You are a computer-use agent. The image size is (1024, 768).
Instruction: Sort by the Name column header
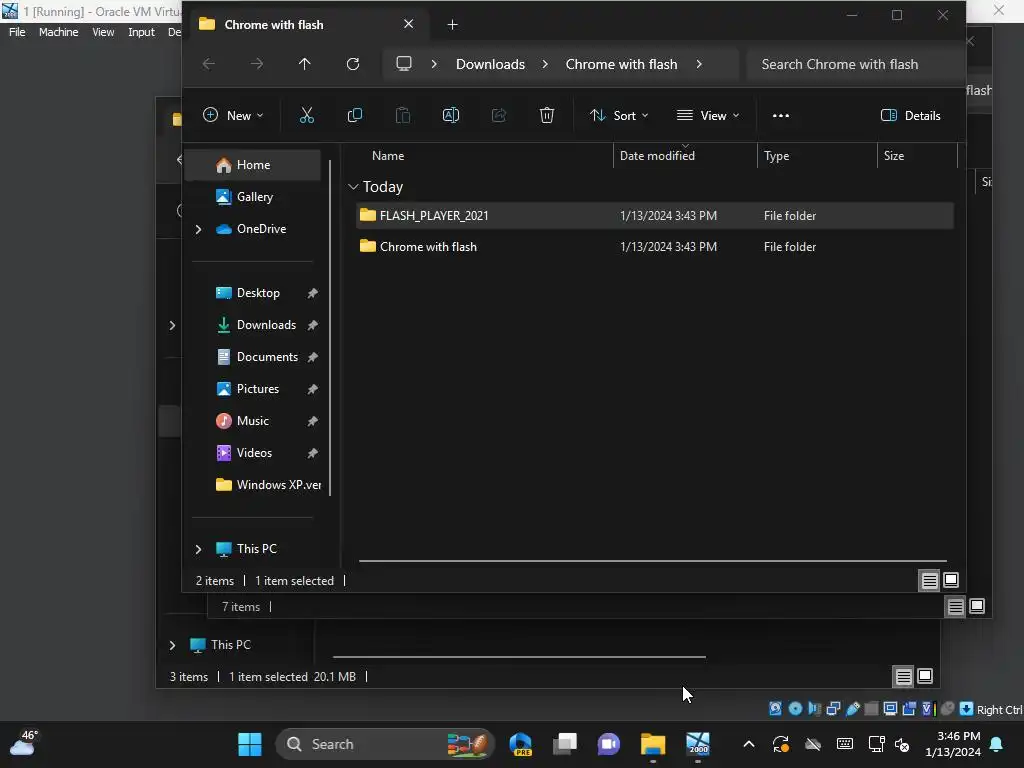click(388, 156)
